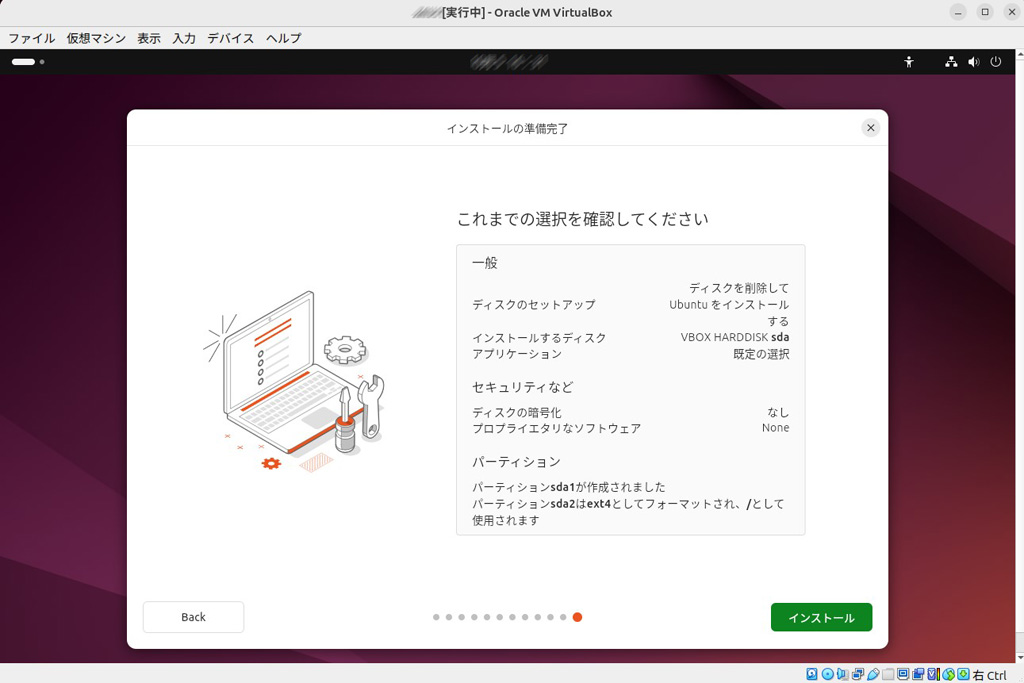Click the セキュリティなど section heading
Screen dimensions: 1024x683
coord(522,387)
